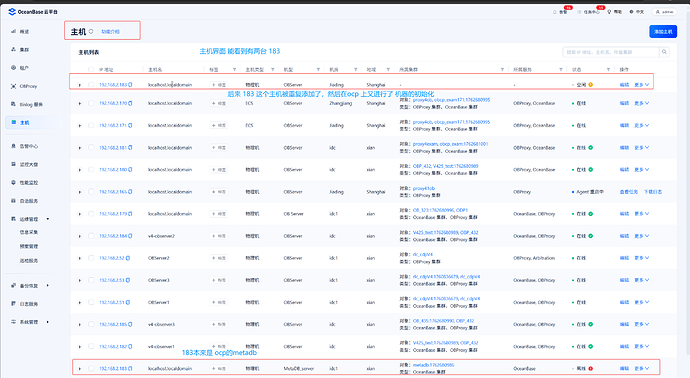Image resolution: width=690 pixels, height=378 pixels.
Task: Open the 租户 sidebar menu item
Action: click(24, 68)
